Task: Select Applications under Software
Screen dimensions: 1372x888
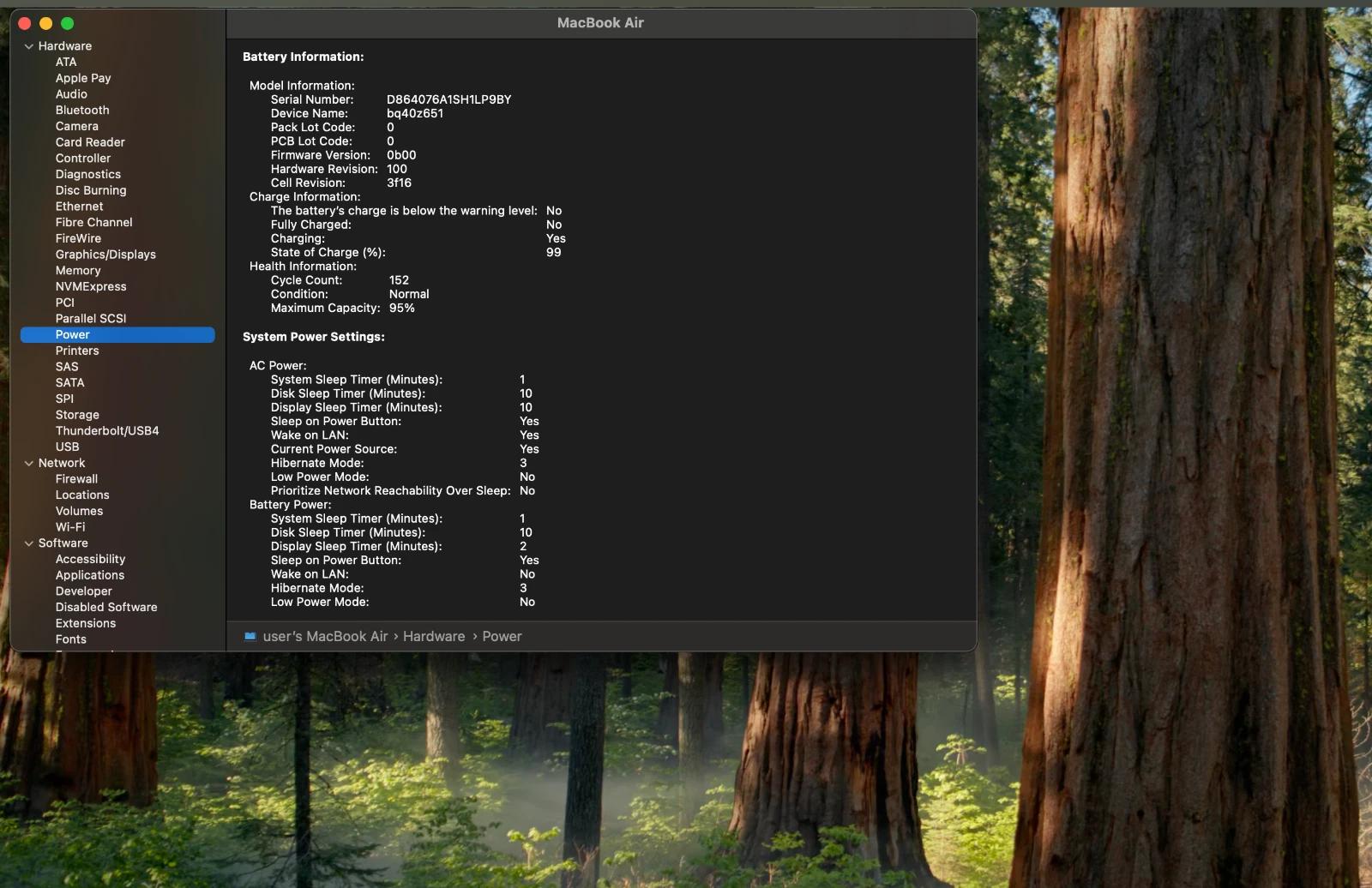Action: tap(90, 575)
